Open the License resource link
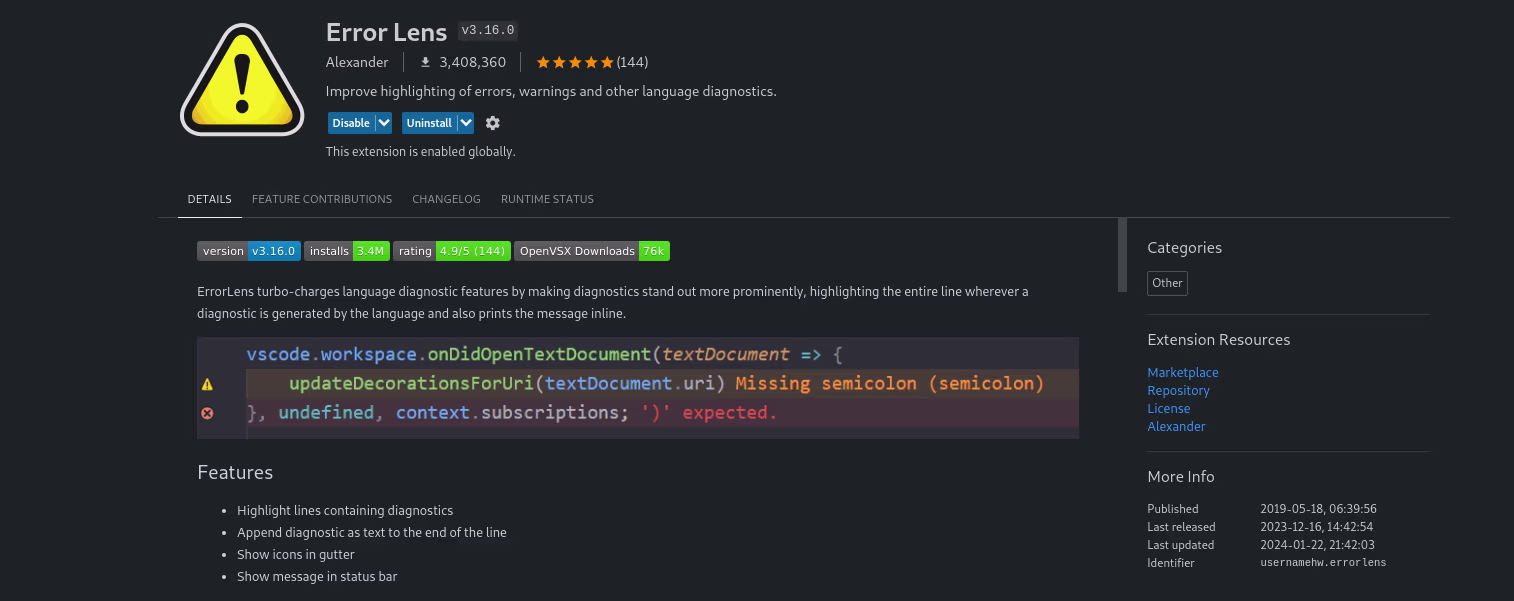The height and width of the screenshot is (601, 1514). click(1169, 408)
